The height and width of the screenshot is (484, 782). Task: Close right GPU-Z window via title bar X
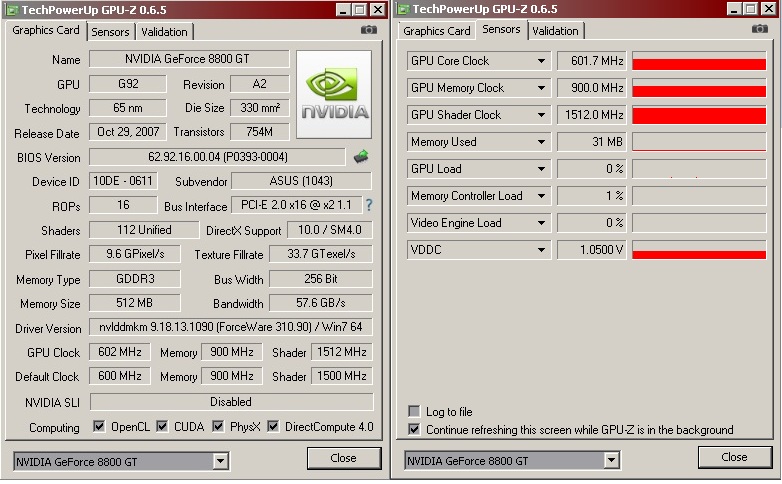[769, 9]
